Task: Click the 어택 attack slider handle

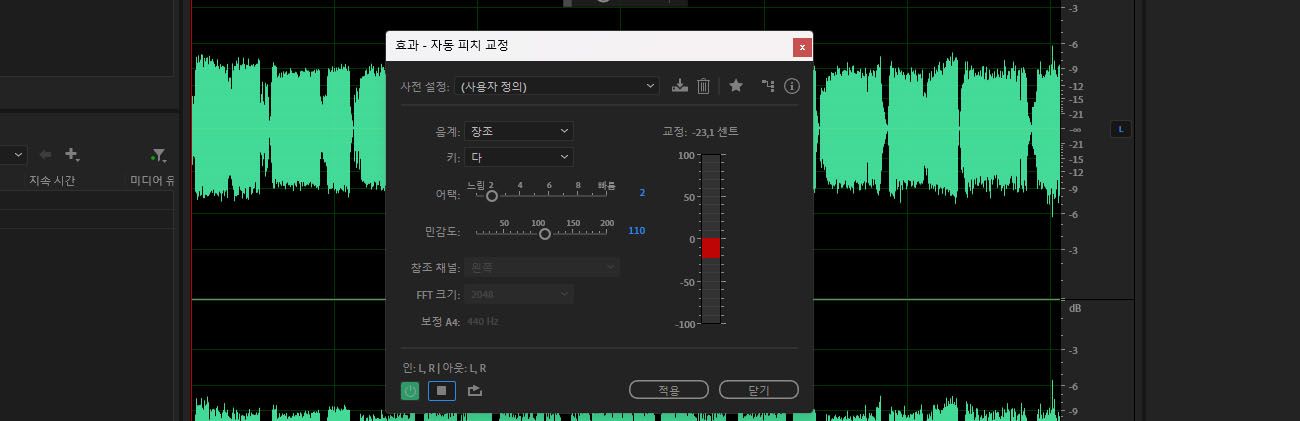Action: coord(492,196)
